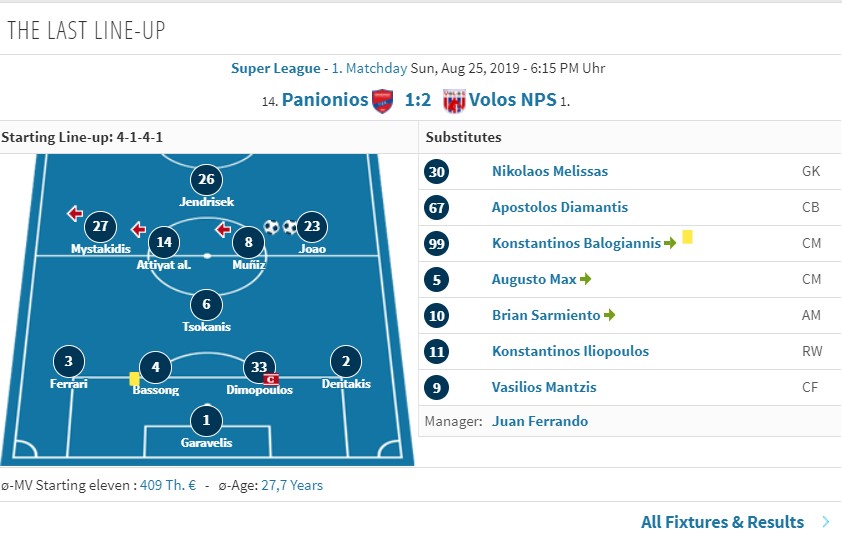Click the goal ball icons next to Joao
This screenshot has height=538, width=842.
coord(280,227)
